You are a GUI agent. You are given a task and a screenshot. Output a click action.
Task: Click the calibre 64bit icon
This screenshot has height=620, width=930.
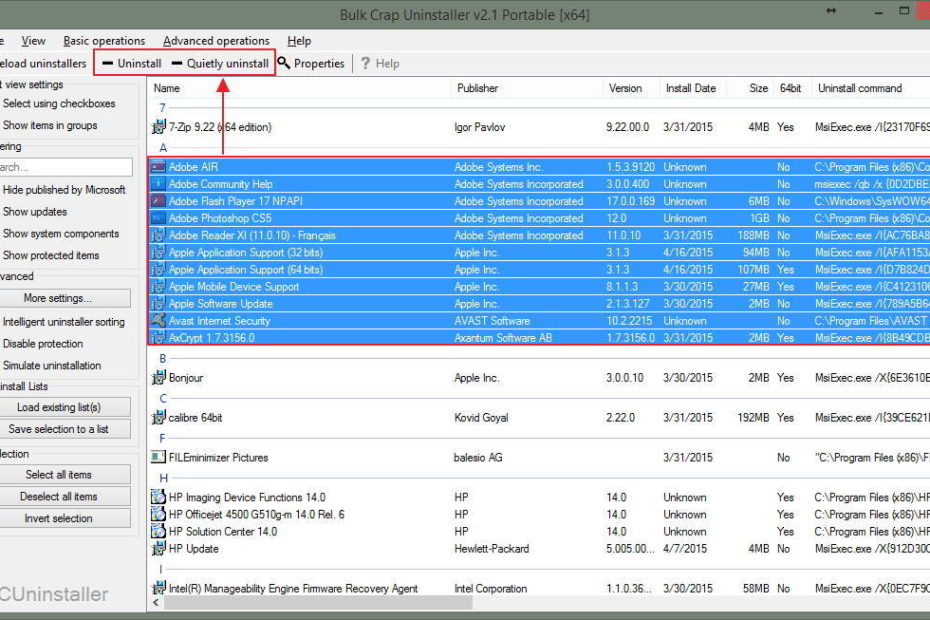(158, 418)
